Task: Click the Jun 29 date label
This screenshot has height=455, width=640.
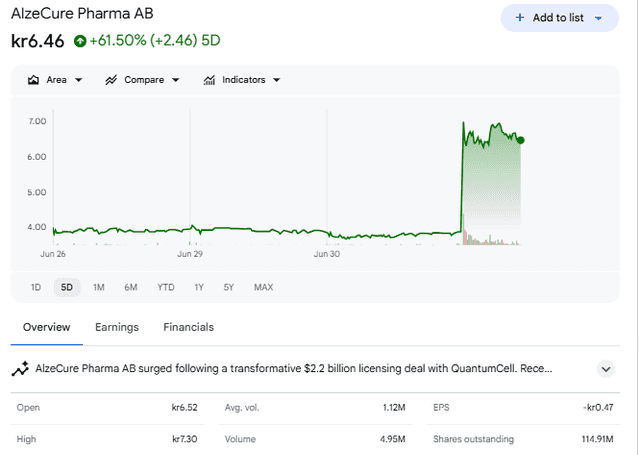Action: click(x=190, y=254)
